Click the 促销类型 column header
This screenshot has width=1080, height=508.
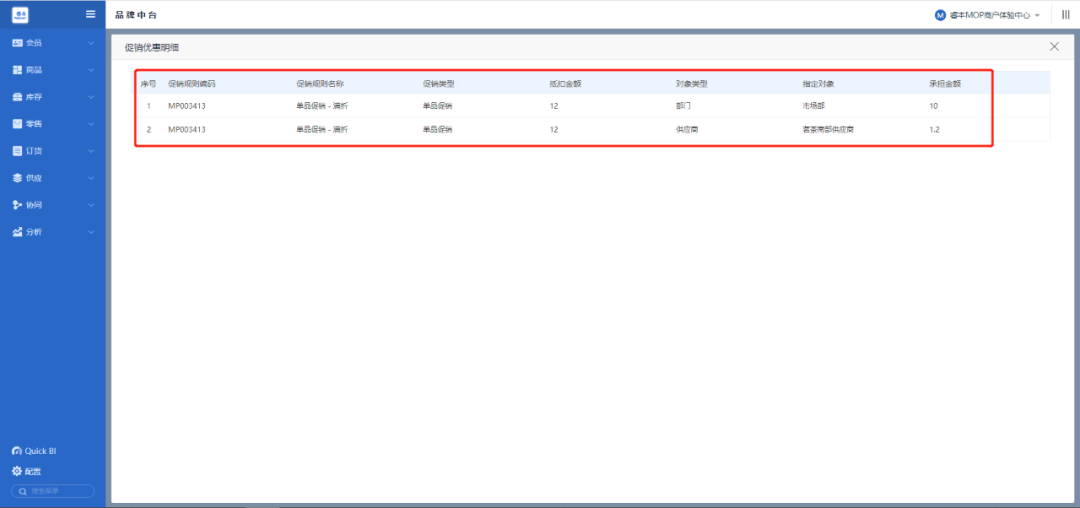[438, 84]
